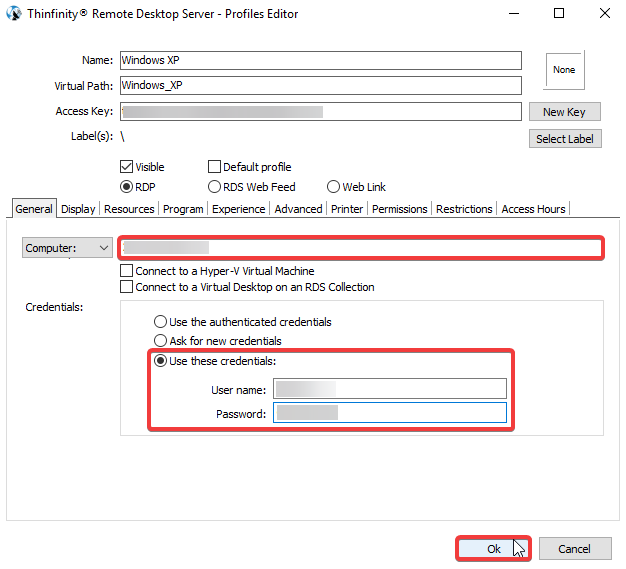This screenshot has width=626, height=569.
Task: Open the Permissions tab
Action: point(400,209)
